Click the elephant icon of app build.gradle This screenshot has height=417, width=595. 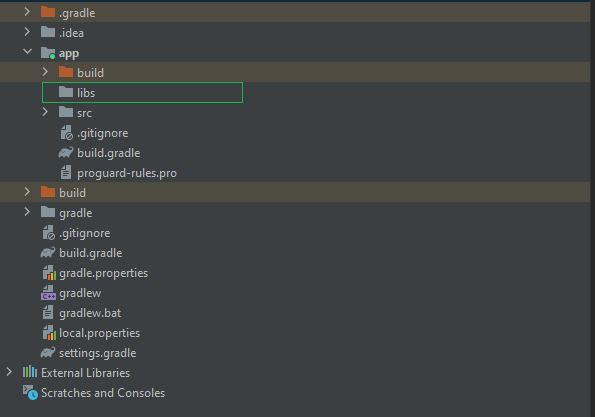66,153
